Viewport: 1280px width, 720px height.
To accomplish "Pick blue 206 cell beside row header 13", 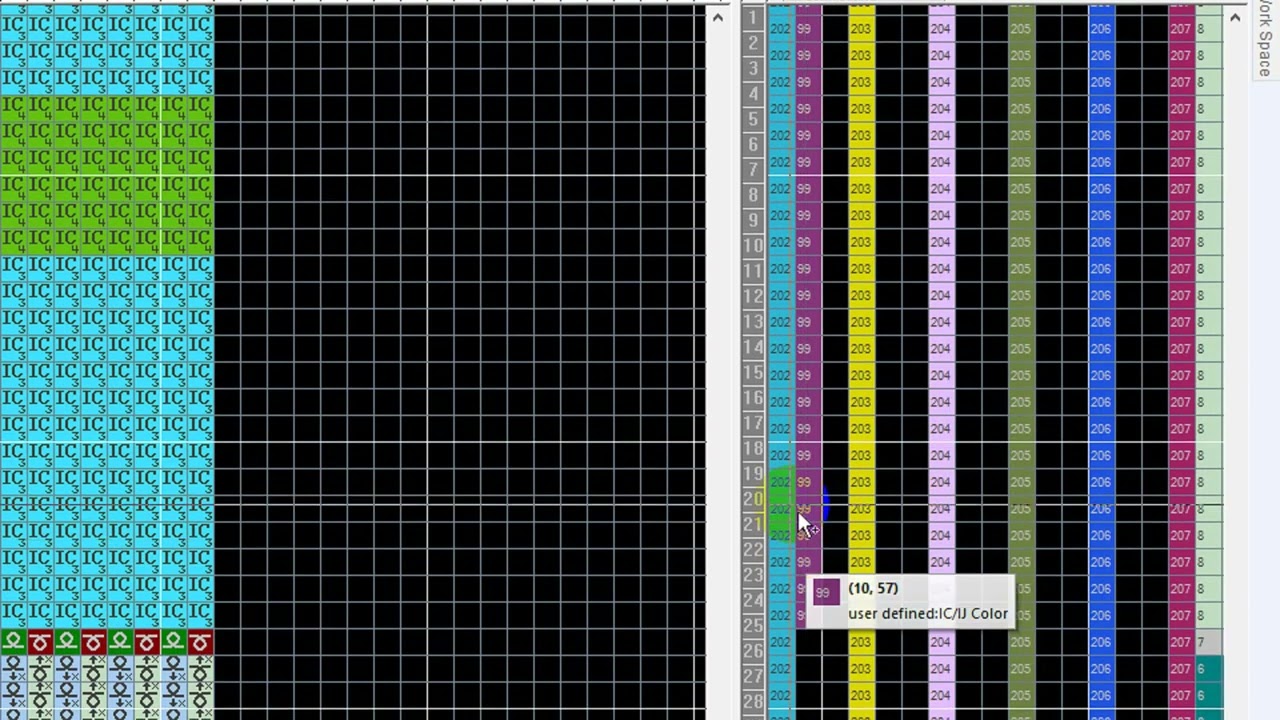I will tap(1101, 322).
